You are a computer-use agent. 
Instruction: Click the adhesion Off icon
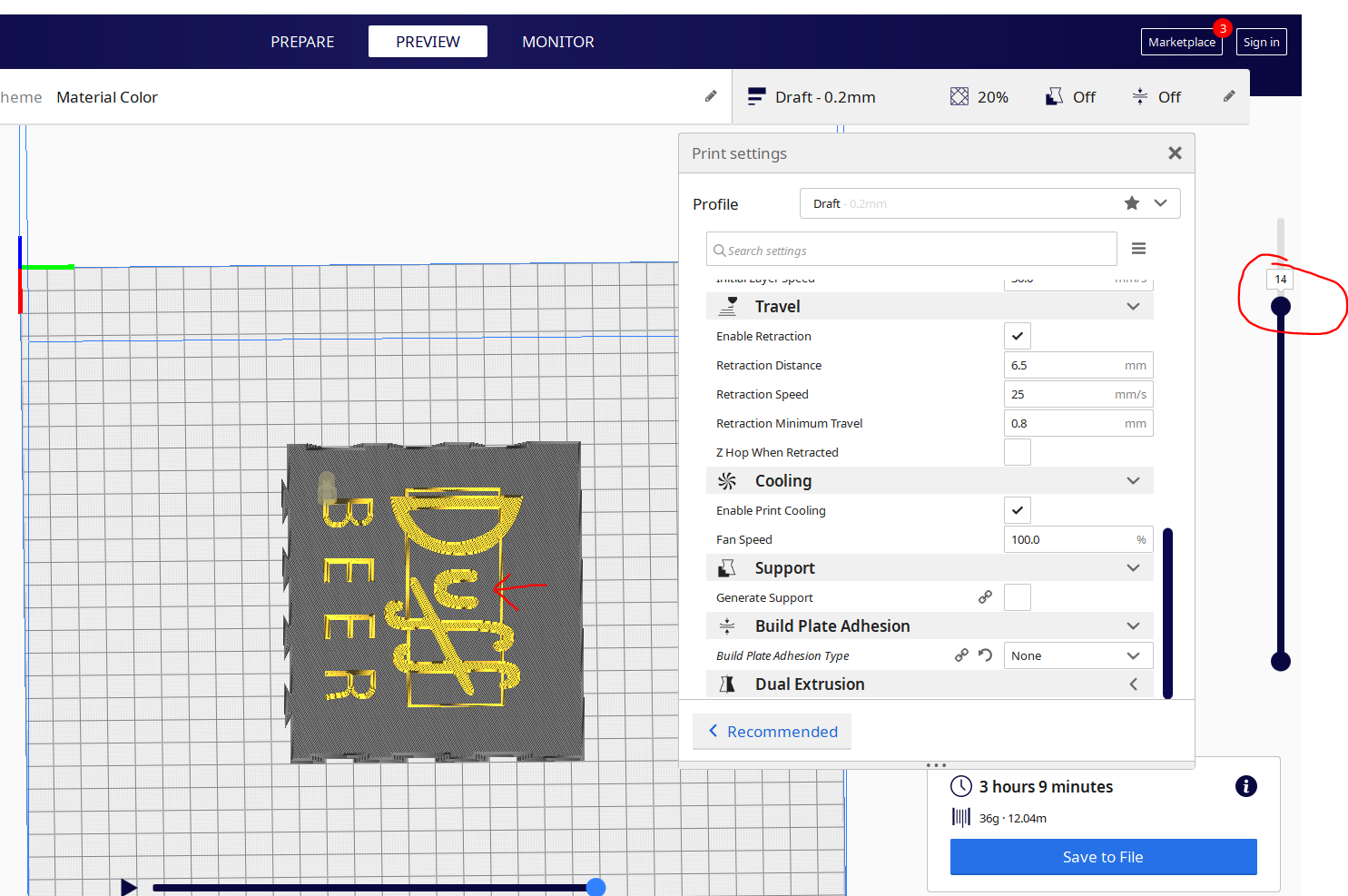(1140, 96)
